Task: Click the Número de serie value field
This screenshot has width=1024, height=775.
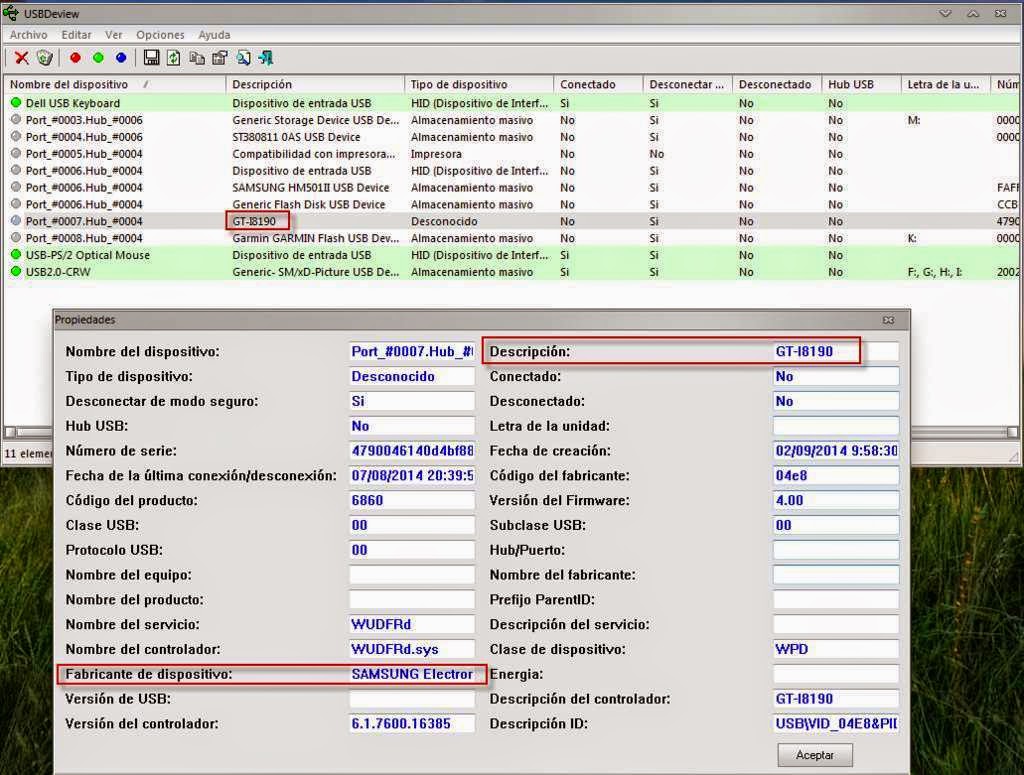Action: click(412, 451)
